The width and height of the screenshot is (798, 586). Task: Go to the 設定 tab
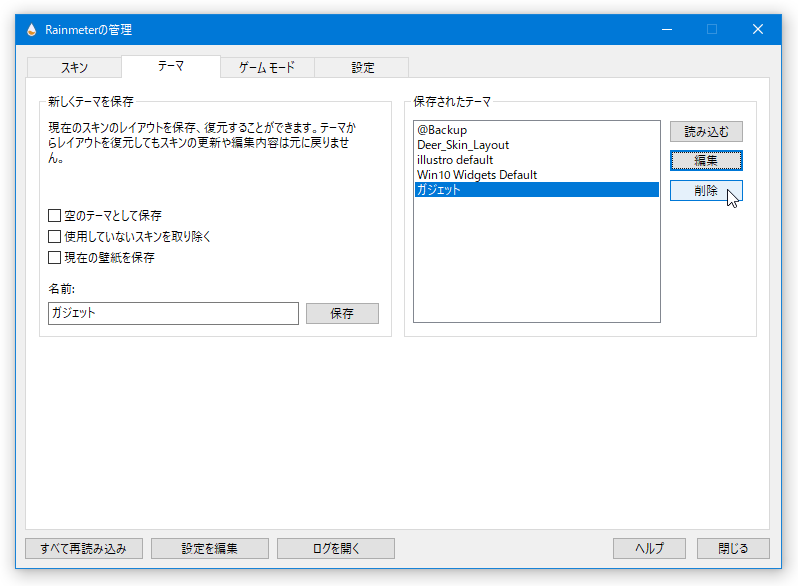click(362, 67)
